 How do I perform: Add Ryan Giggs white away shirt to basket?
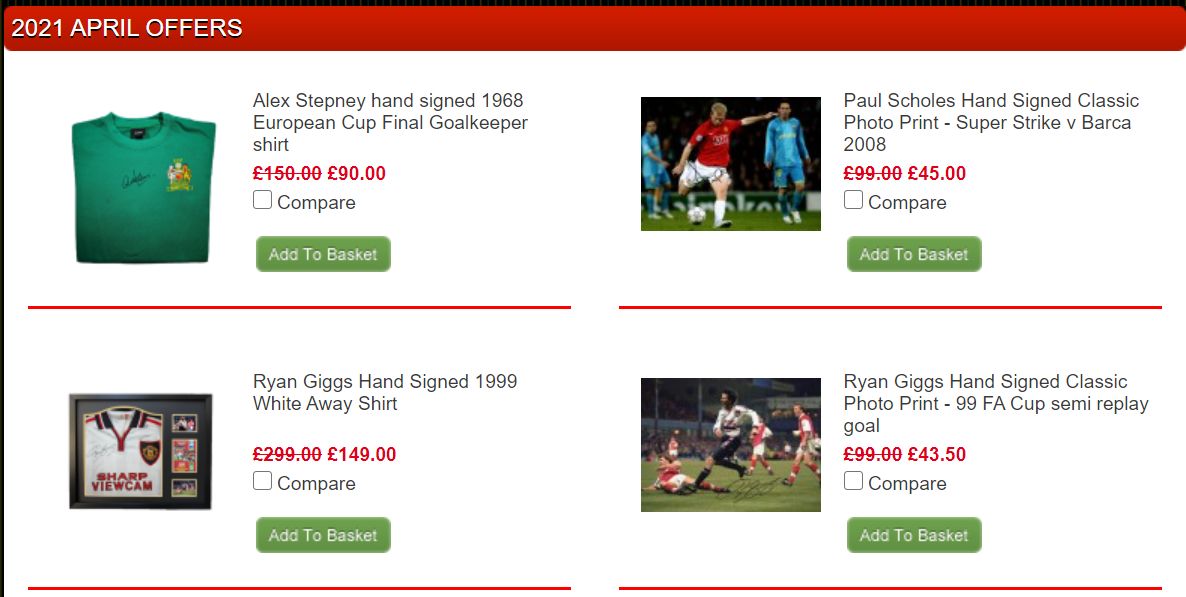[x=323, y=535]
